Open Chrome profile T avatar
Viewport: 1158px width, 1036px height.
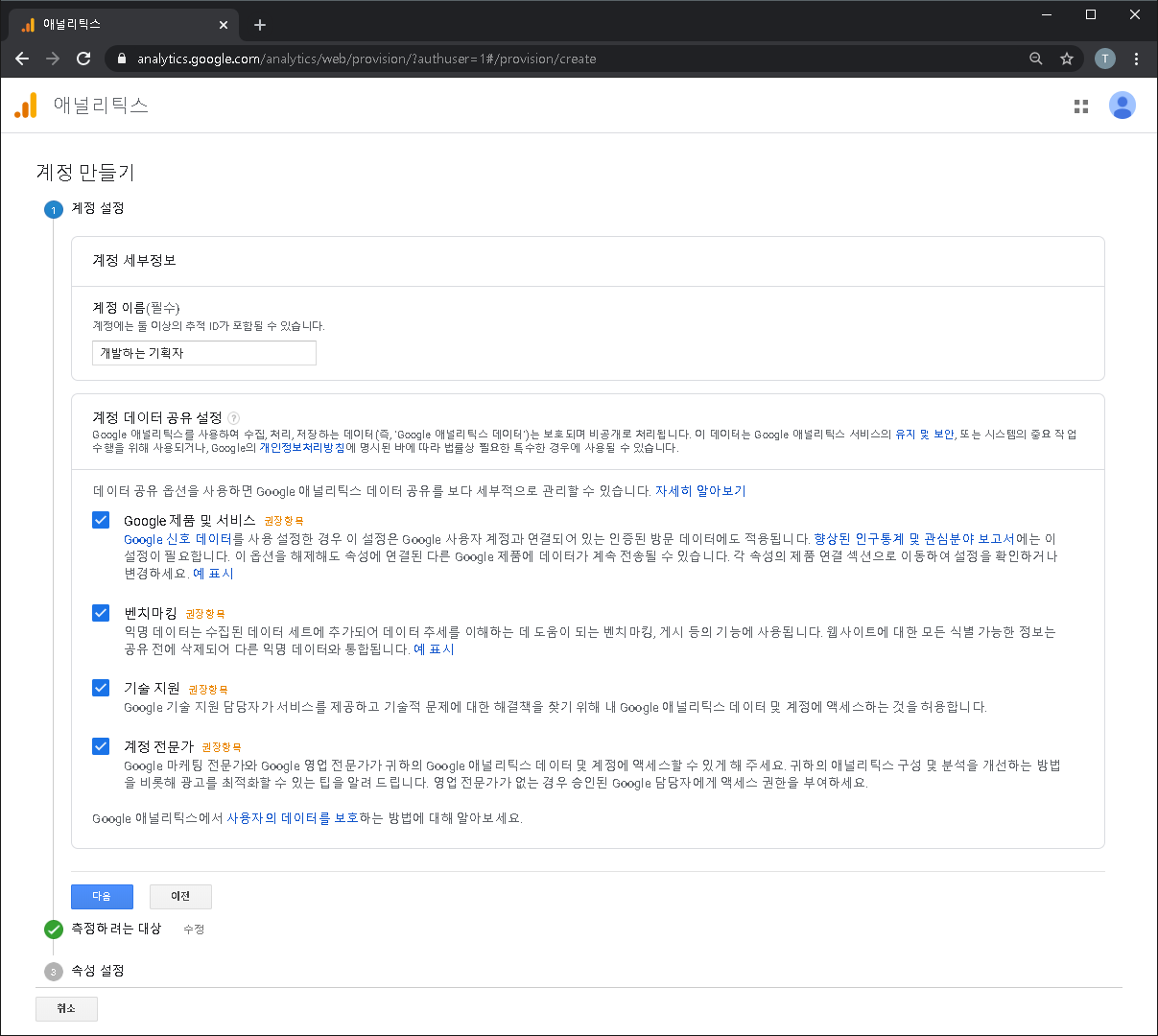[1105, 59]
